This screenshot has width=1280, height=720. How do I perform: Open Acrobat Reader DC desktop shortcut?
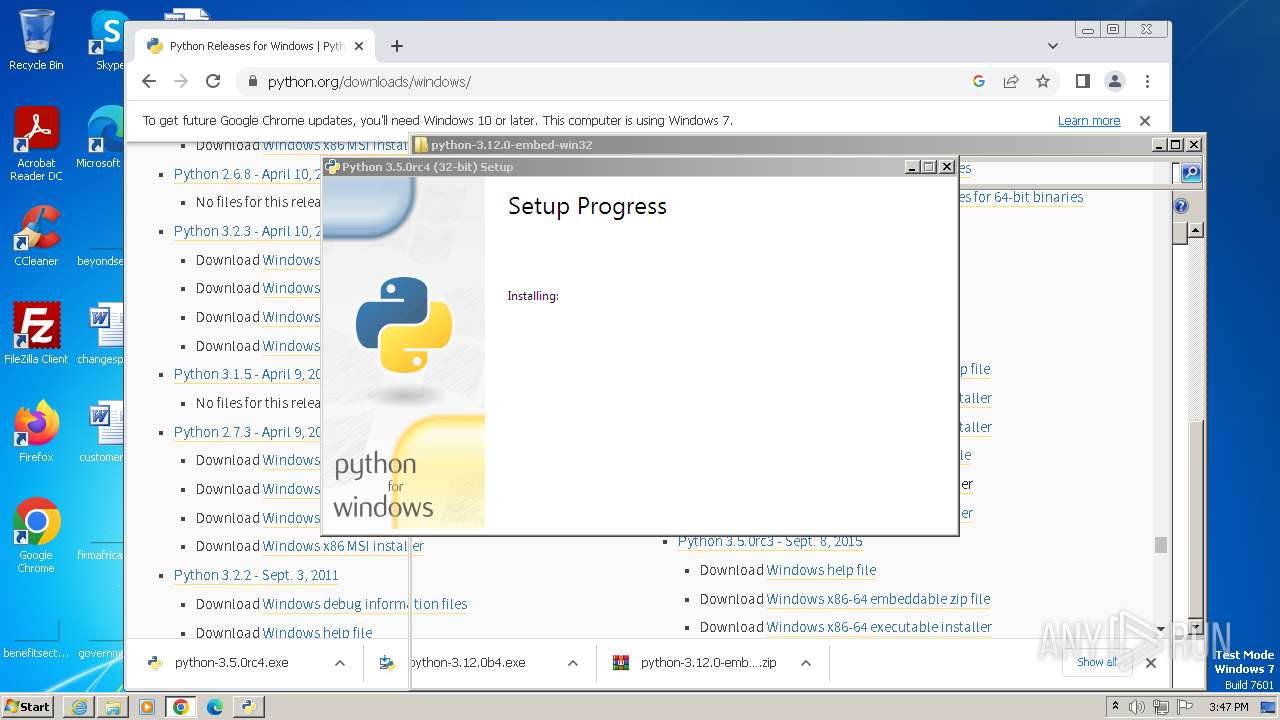point(36,145)
